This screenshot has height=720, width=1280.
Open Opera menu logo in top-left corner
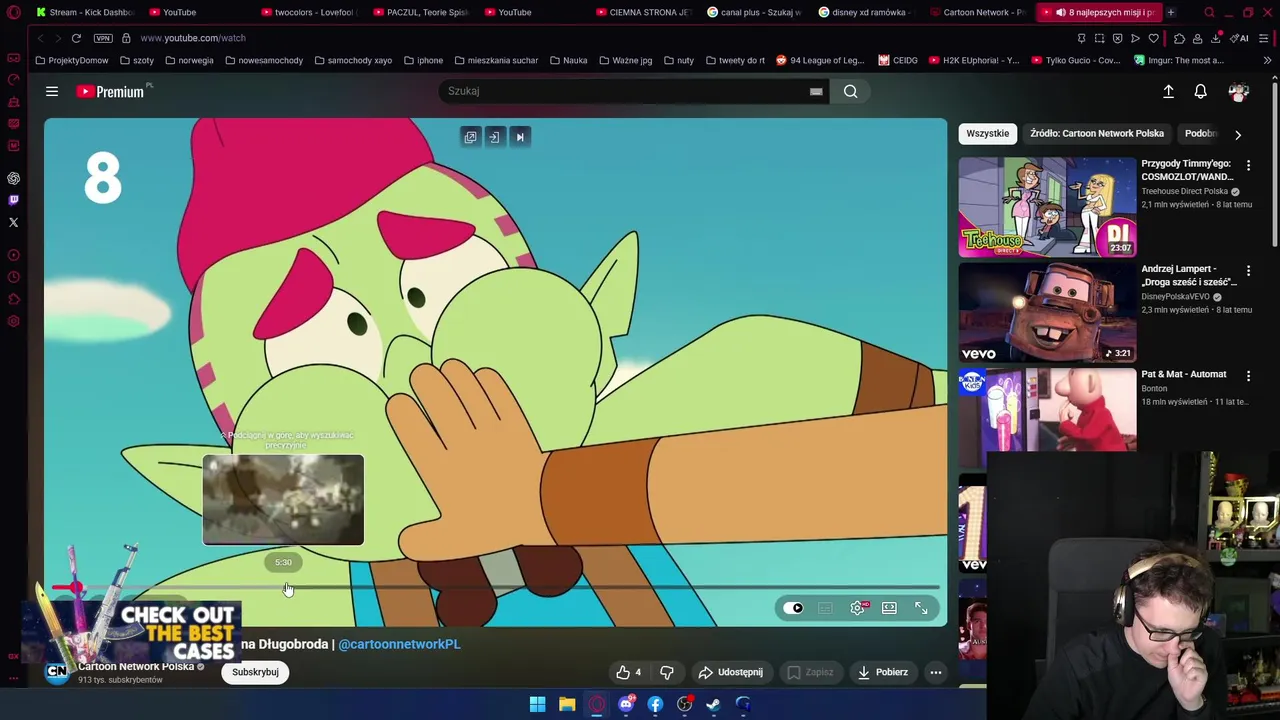(x=14, y=13)
